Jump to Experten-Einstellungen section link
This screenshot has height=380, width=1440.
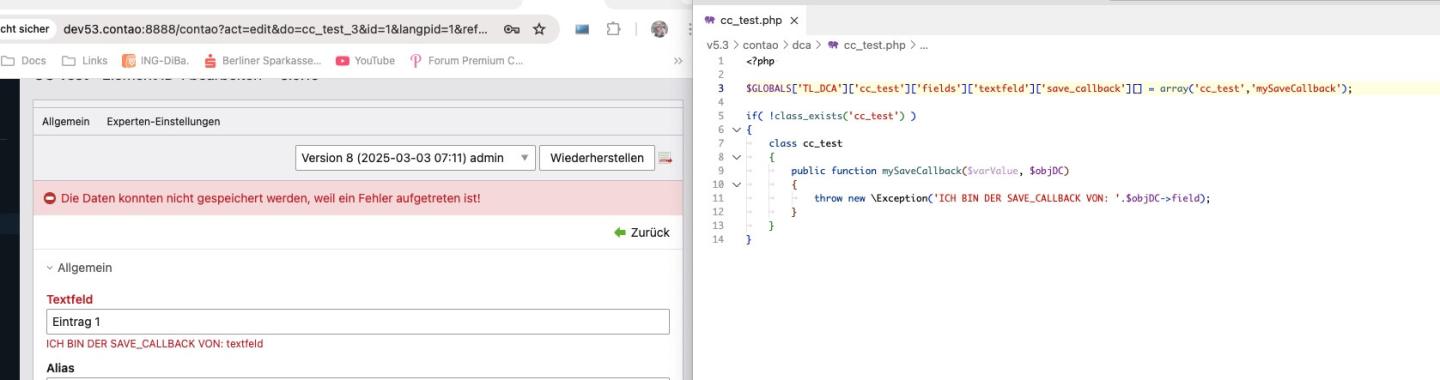point(163,121)
